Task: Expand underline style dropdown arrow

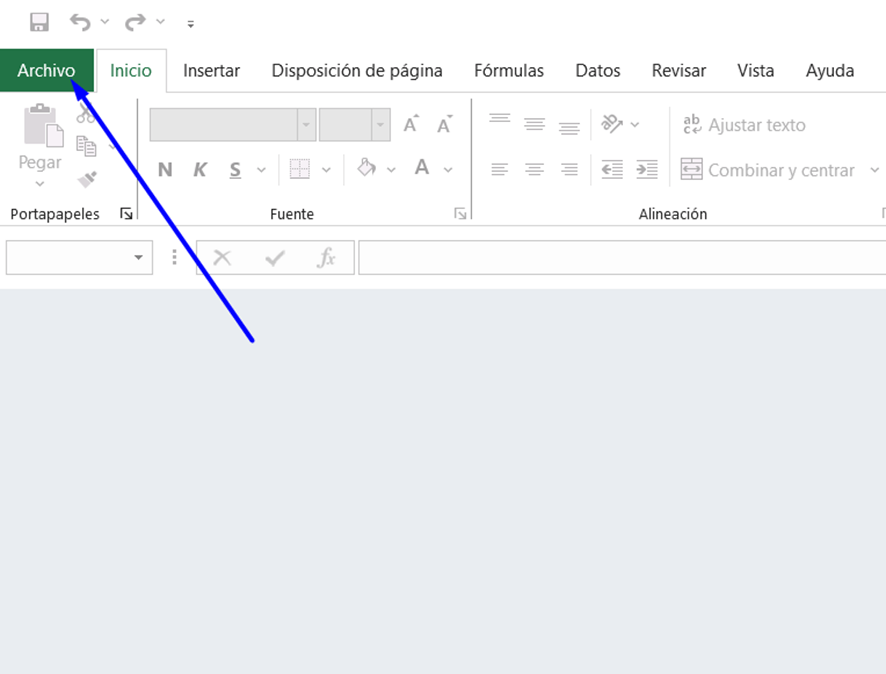Action: tap(261, 169)
